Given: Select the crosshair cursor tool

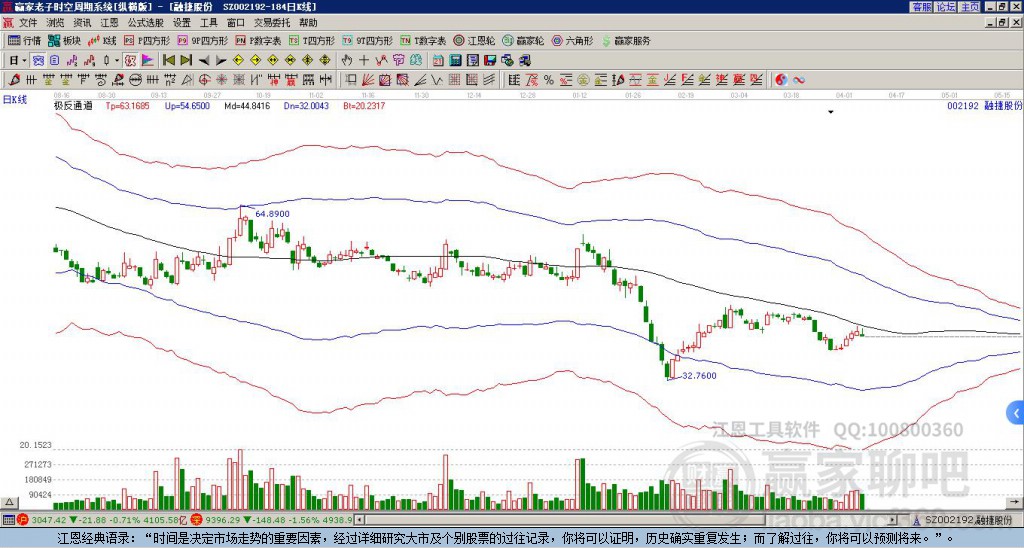Looking at the screenshot, I should click(x=364, y=60).
